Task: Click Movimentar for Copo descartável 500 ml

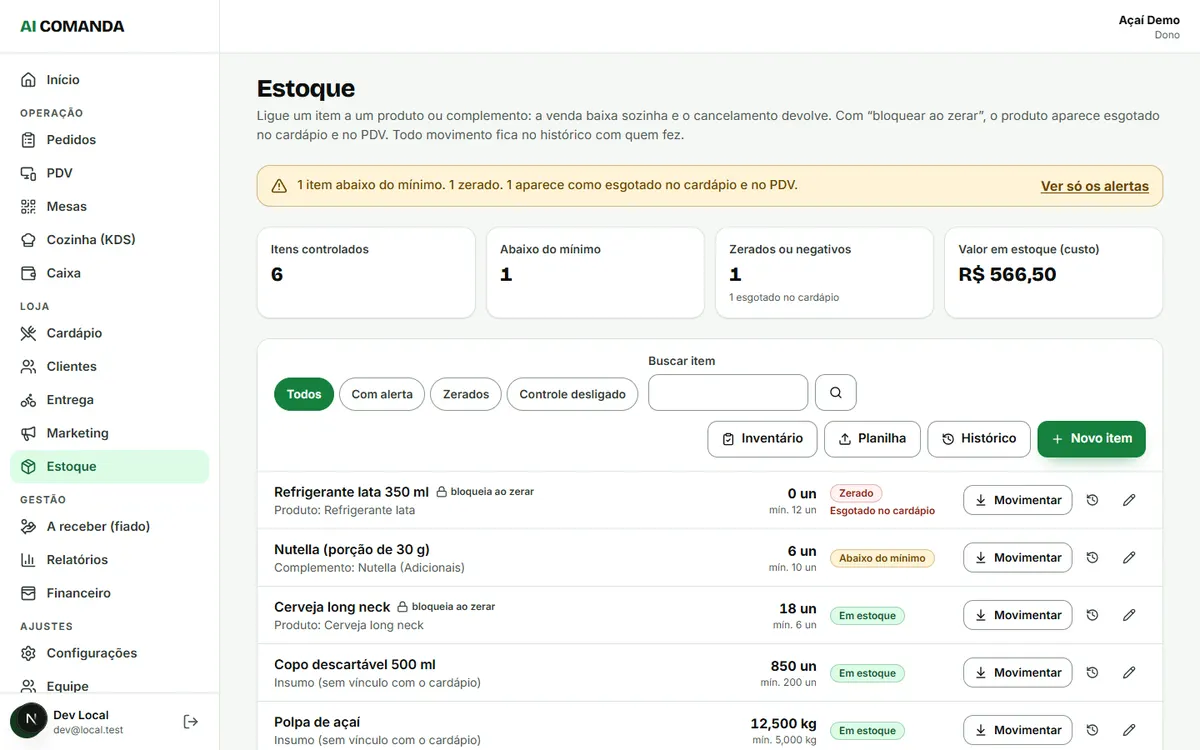Action: (1018, 673)
